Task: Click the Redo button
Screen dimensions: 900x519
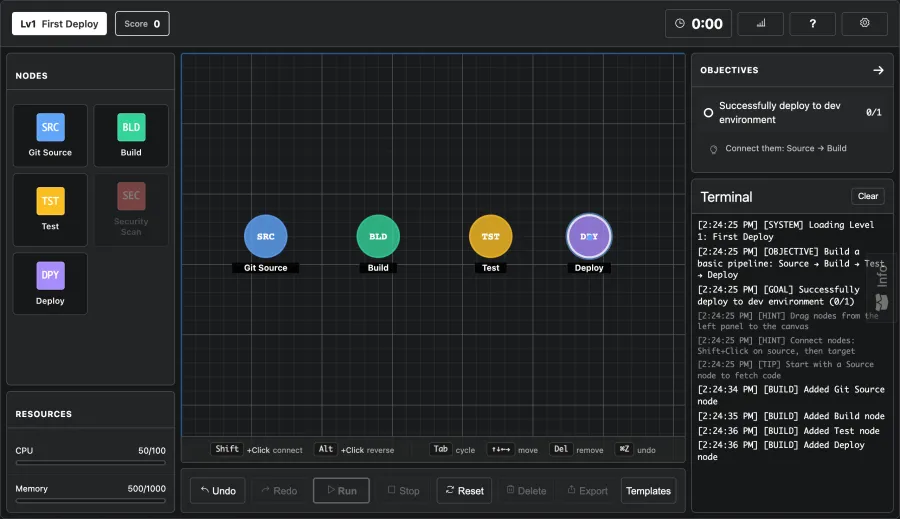Action: (279, 491)
